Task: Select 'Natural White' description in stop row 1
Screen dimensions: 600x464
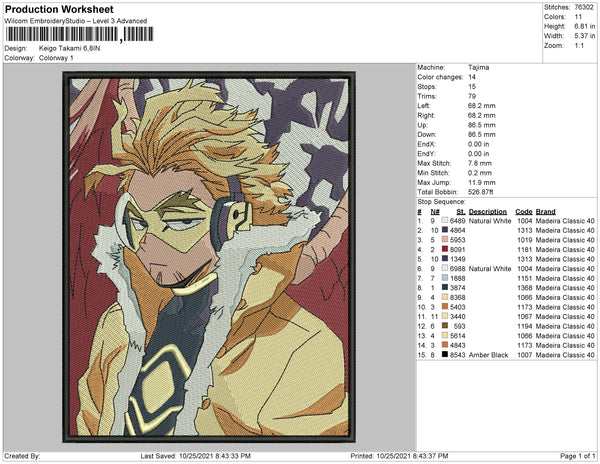Action: (490, 221)
